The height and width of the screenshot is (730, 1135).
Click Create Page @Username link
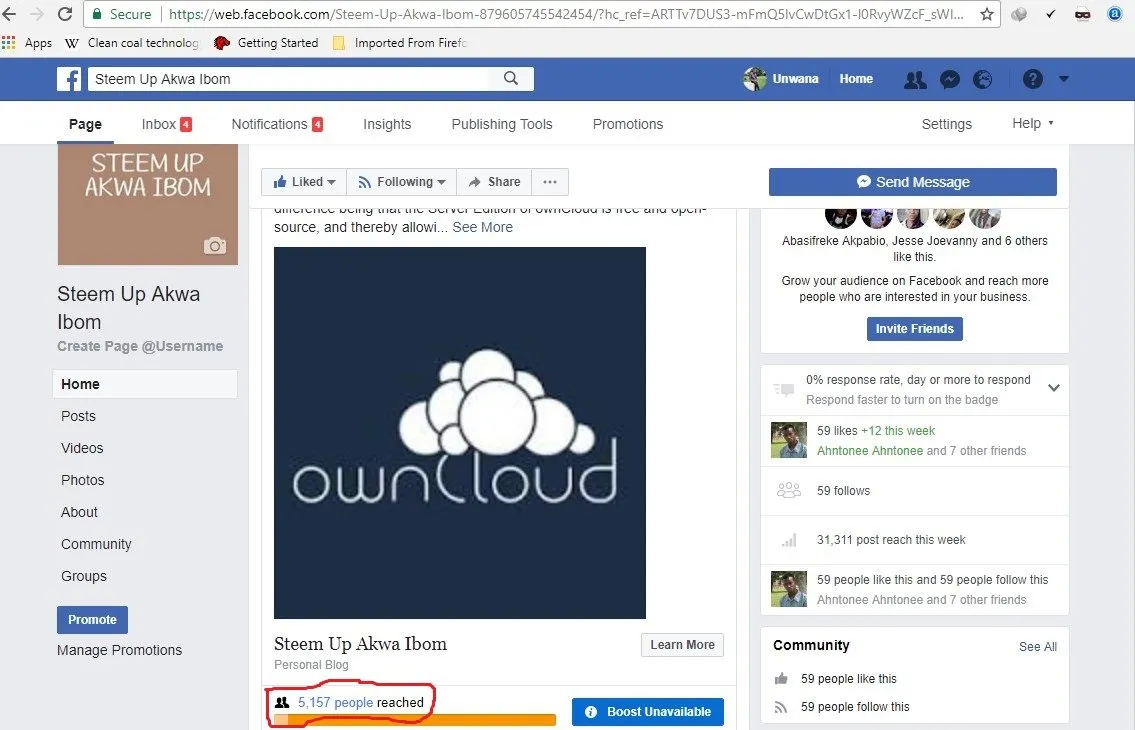[140, 346]
